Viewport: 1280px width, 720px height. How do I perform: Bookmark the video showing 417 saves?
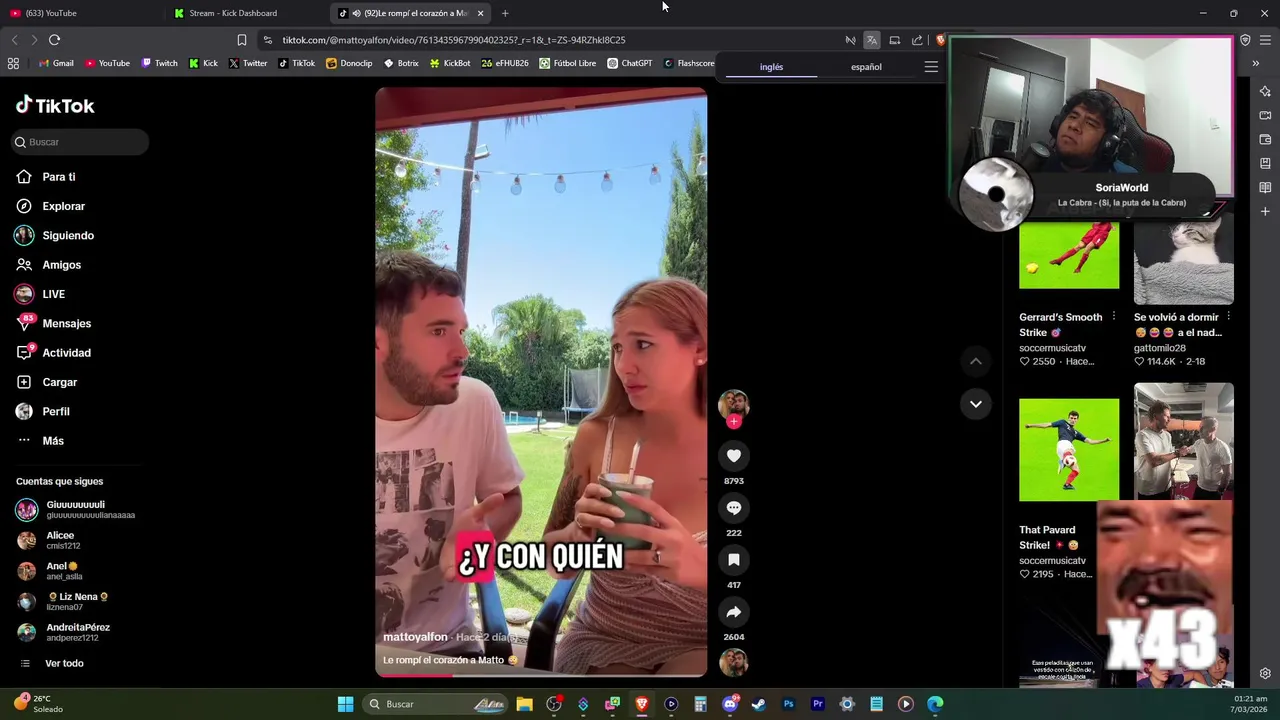coord(734,560)
